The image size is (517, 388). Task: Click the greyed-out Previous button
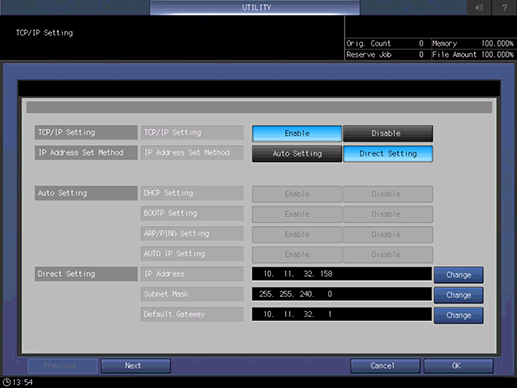[62, 366]
